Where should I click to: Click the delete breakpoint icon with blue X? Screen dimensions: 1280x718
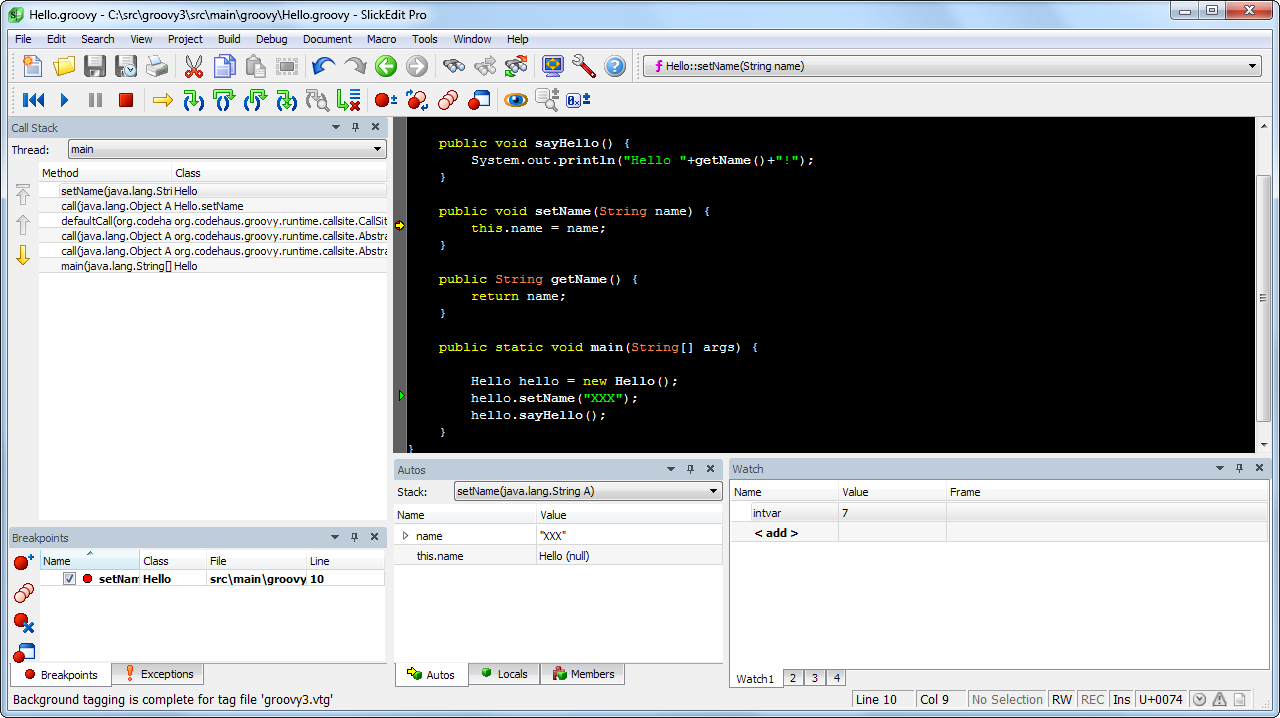(x=24, y=623)
